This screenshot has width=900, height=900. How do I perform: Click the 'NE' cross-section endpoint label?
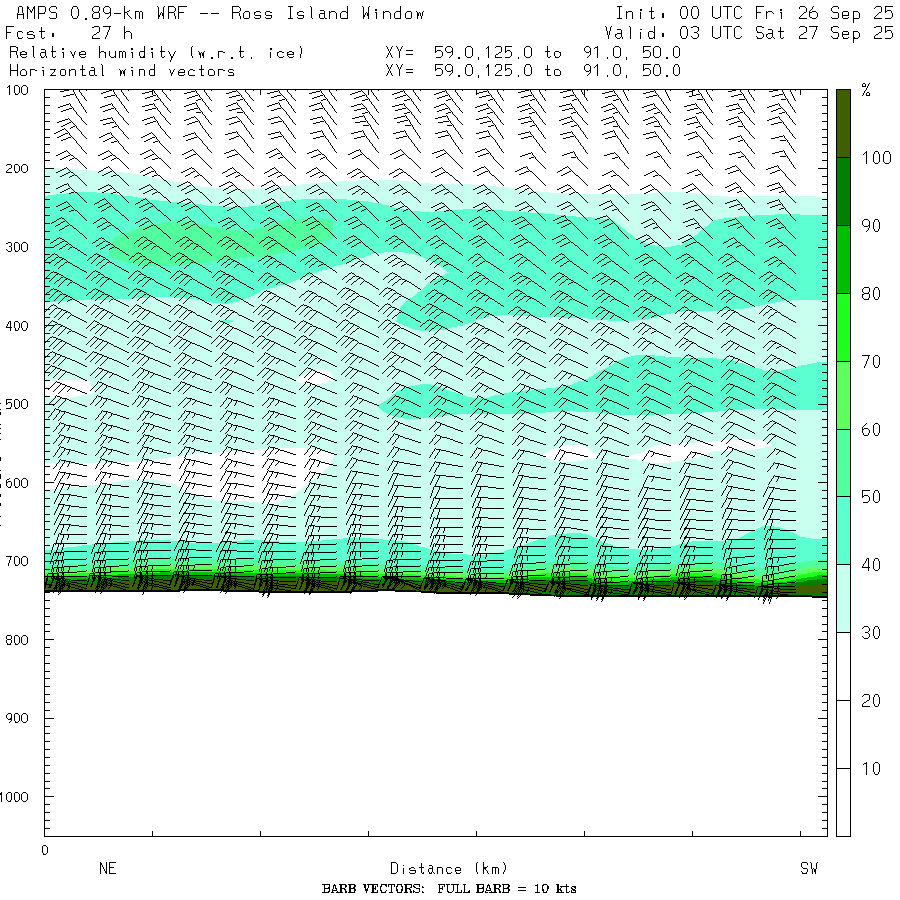coord(107,868)
